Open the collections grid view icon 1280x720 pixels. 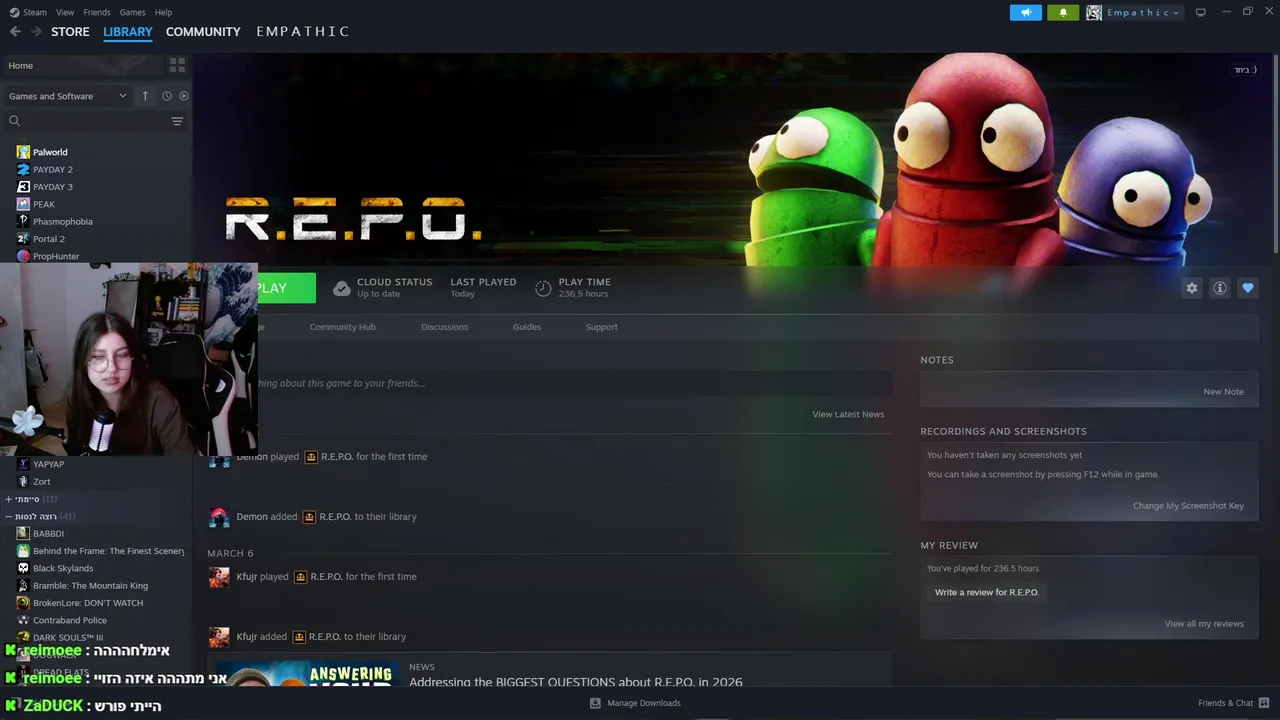point(177,65)
